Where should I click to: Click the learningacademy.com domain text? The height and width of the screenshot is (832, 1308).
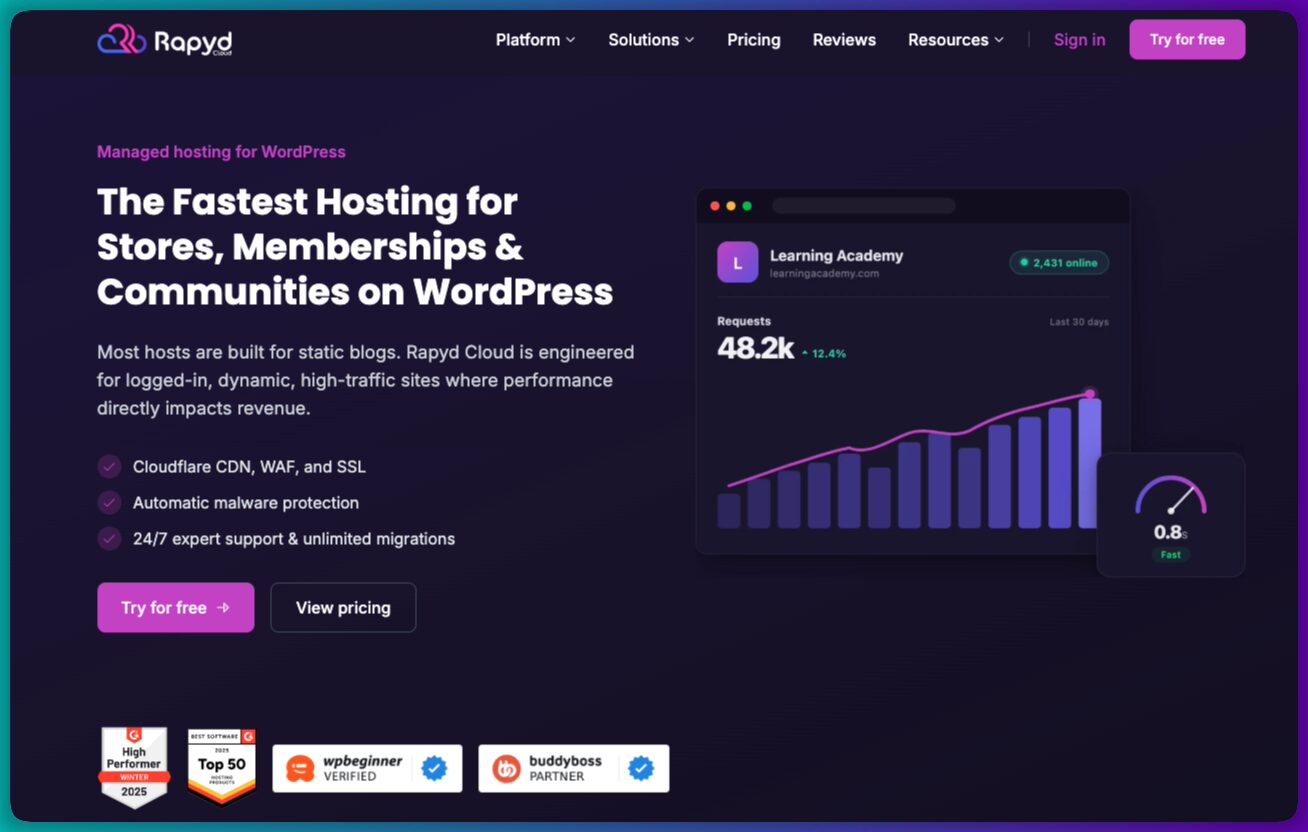[824, 273]
